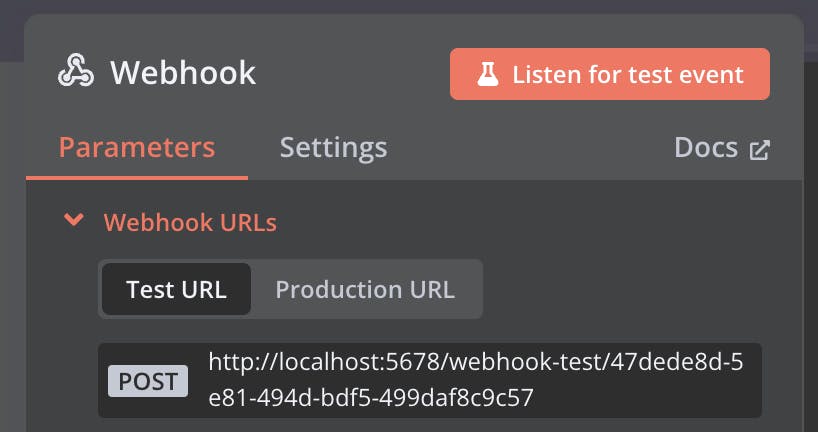
Task: Click the second line of the webhook URL
Action: point(370,398)
